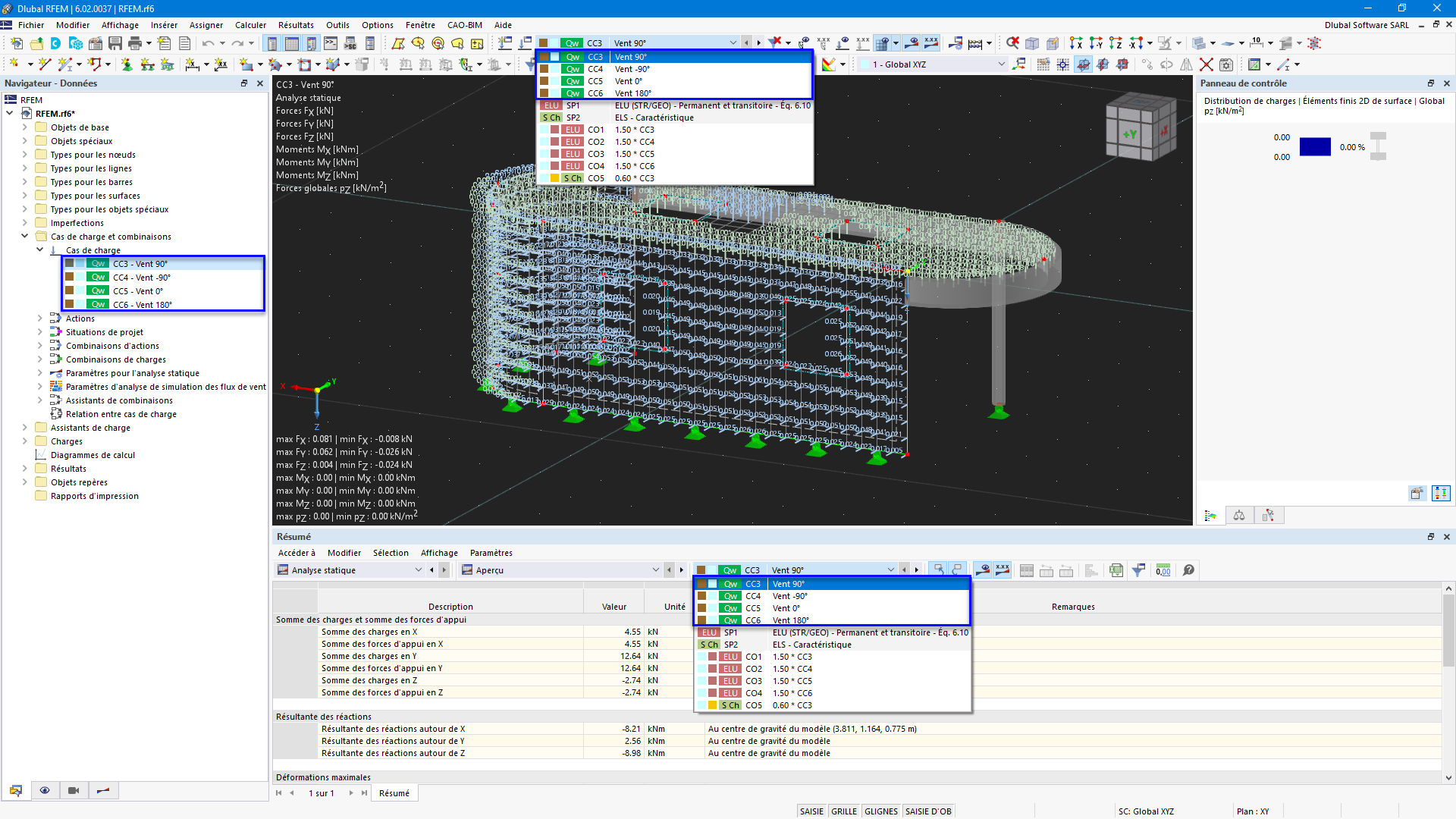Select the Isometric view icon

point(1032,43)
